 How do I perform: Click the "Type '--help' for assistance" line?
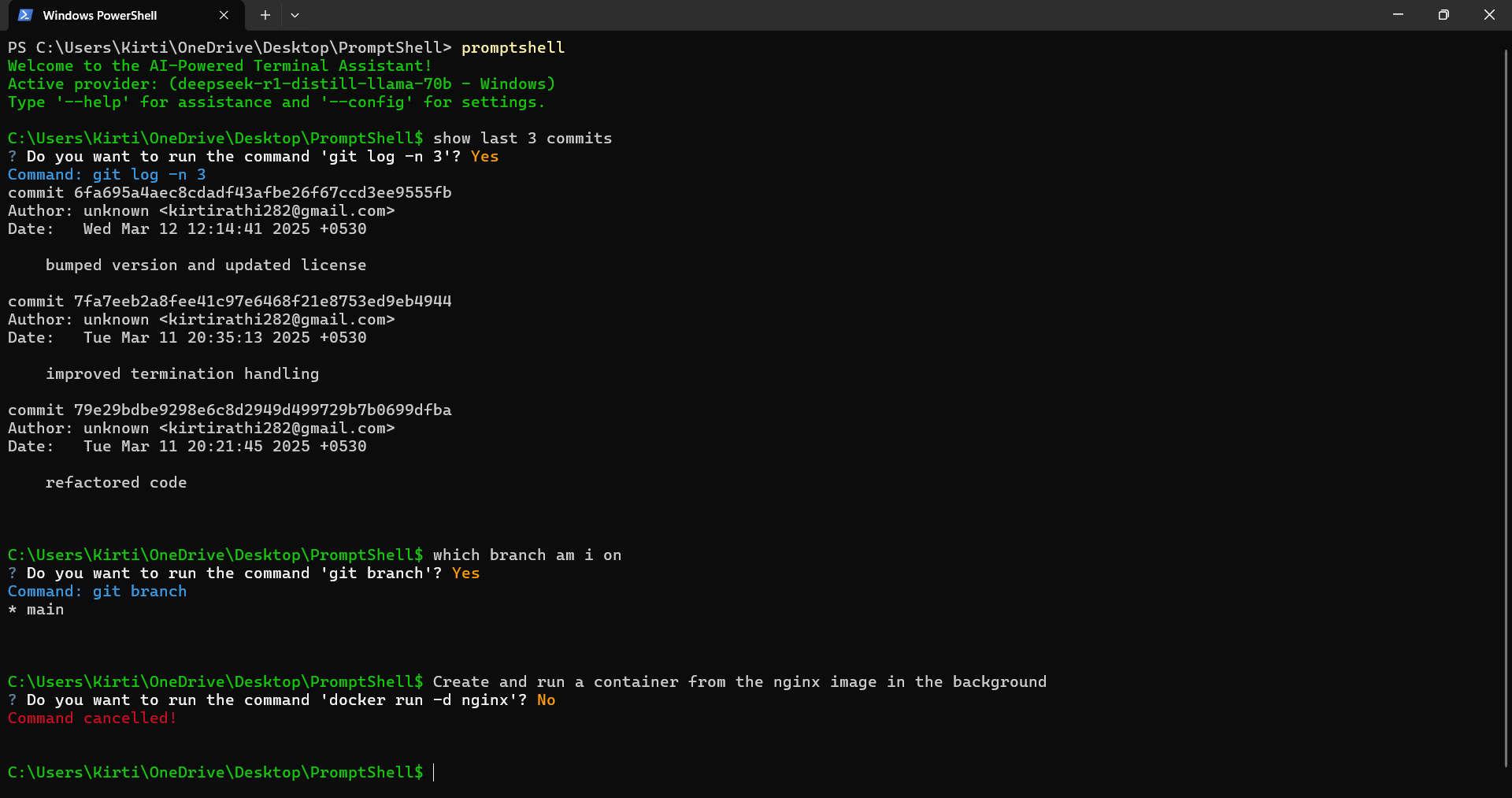tap(276, 102)
